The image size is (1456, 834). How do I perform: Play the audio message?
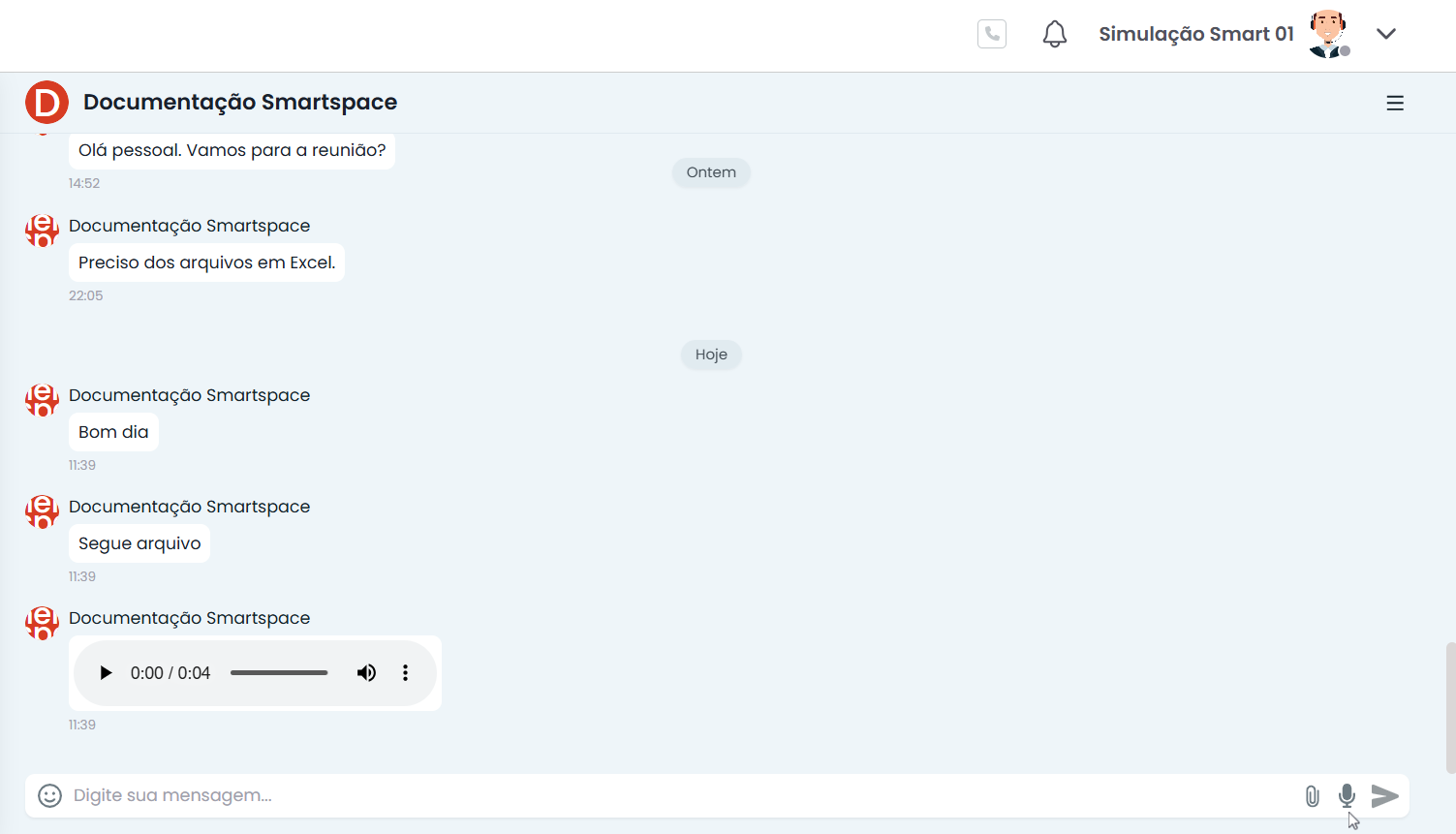[x=106, y=673]
